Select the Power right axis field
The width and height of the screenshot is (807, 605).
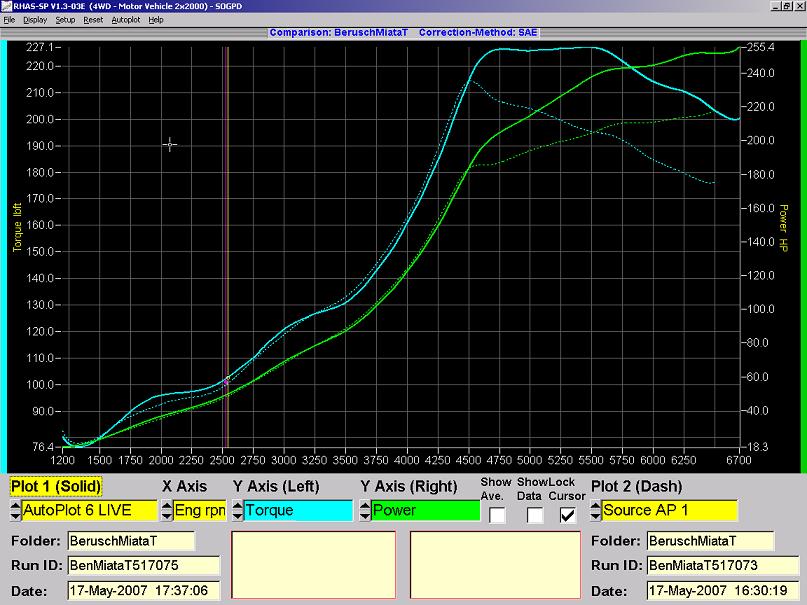pos(426,510)
